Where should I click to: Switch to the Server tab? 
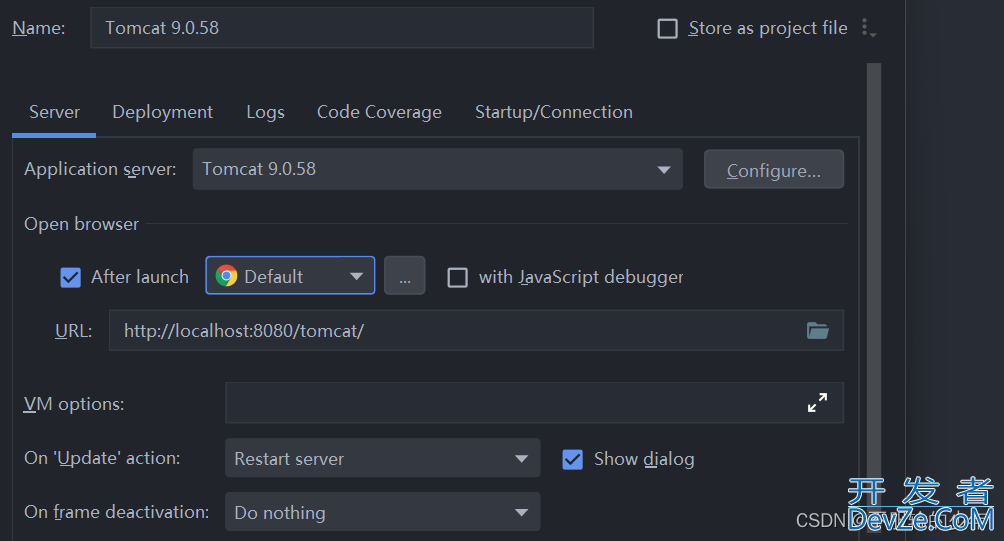[x=54, y=112]
